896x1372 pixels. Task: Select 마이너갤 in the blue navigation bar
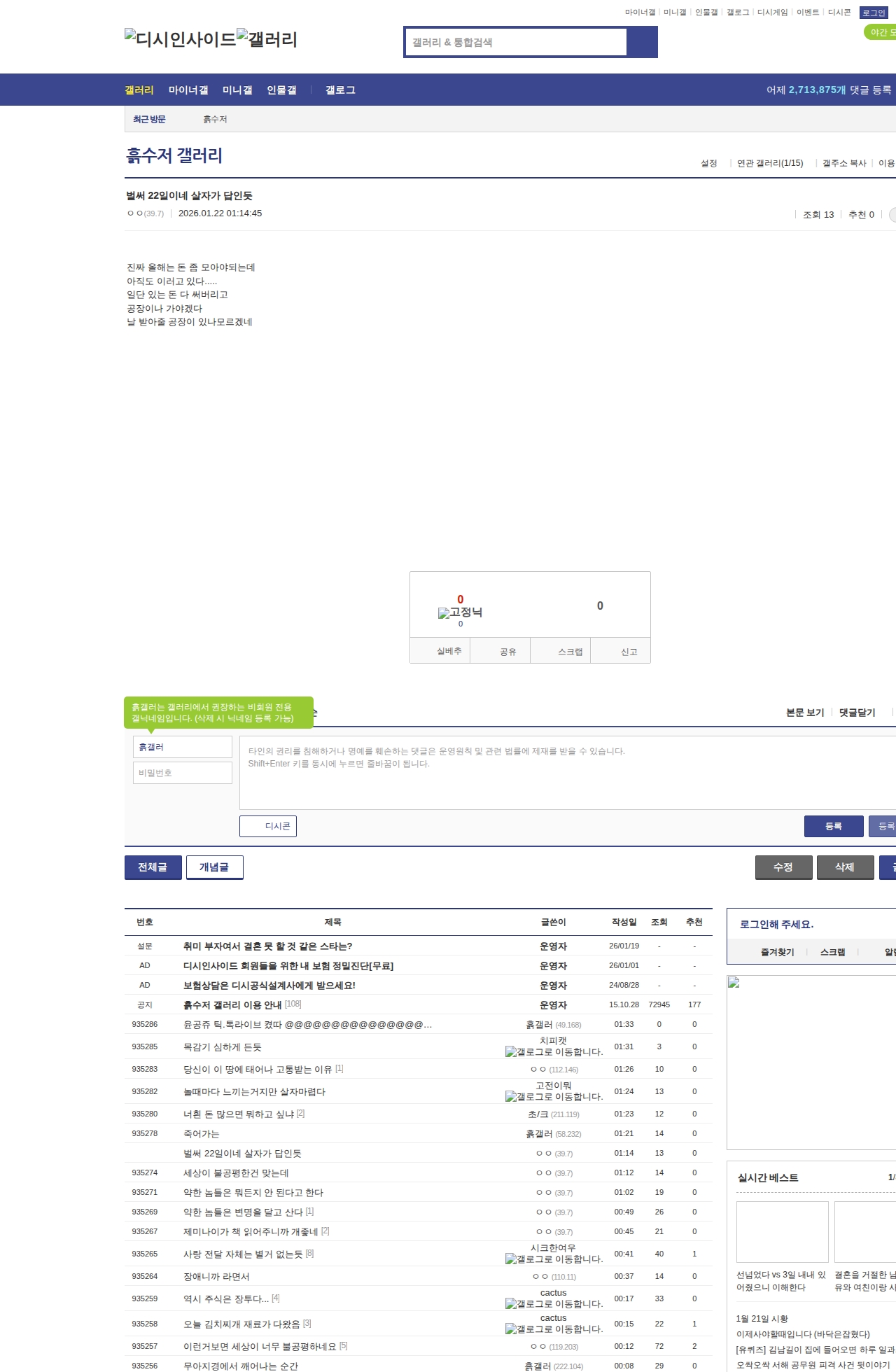click(x=188, y=90)
